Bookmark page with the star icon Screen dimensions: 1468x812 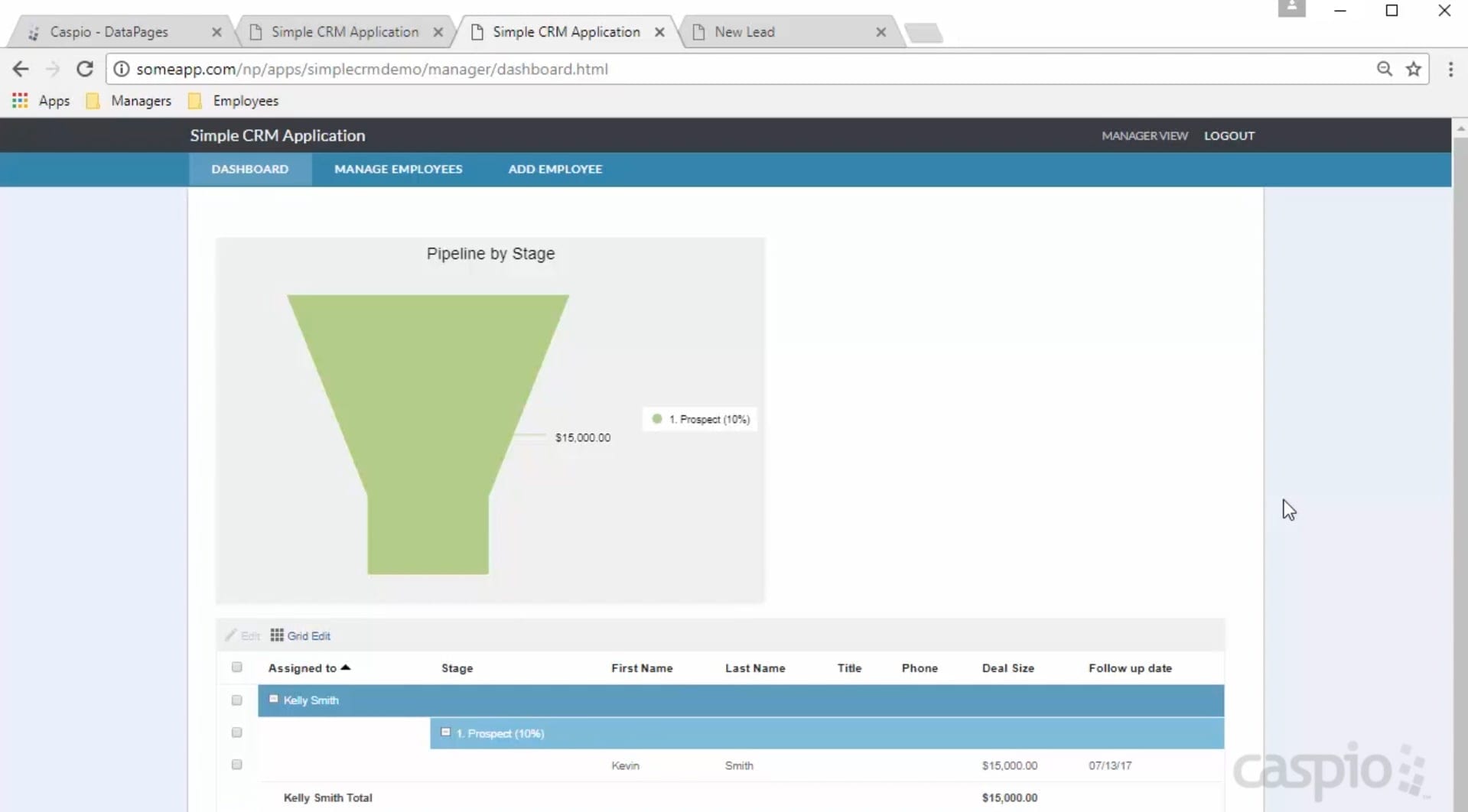click(x=1413, y=70)
